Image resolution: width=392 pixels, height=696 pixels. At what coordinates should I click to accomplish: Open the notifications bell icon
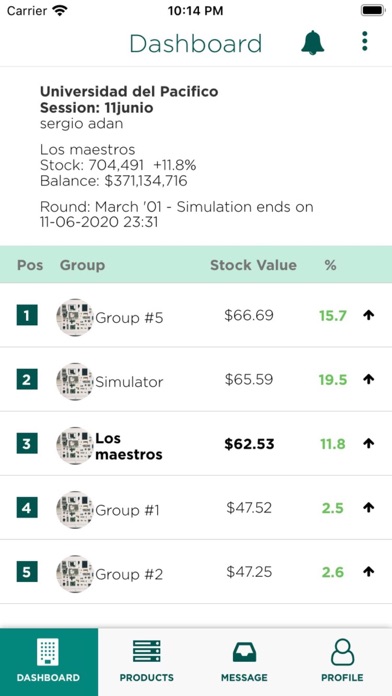click(313, 43)
